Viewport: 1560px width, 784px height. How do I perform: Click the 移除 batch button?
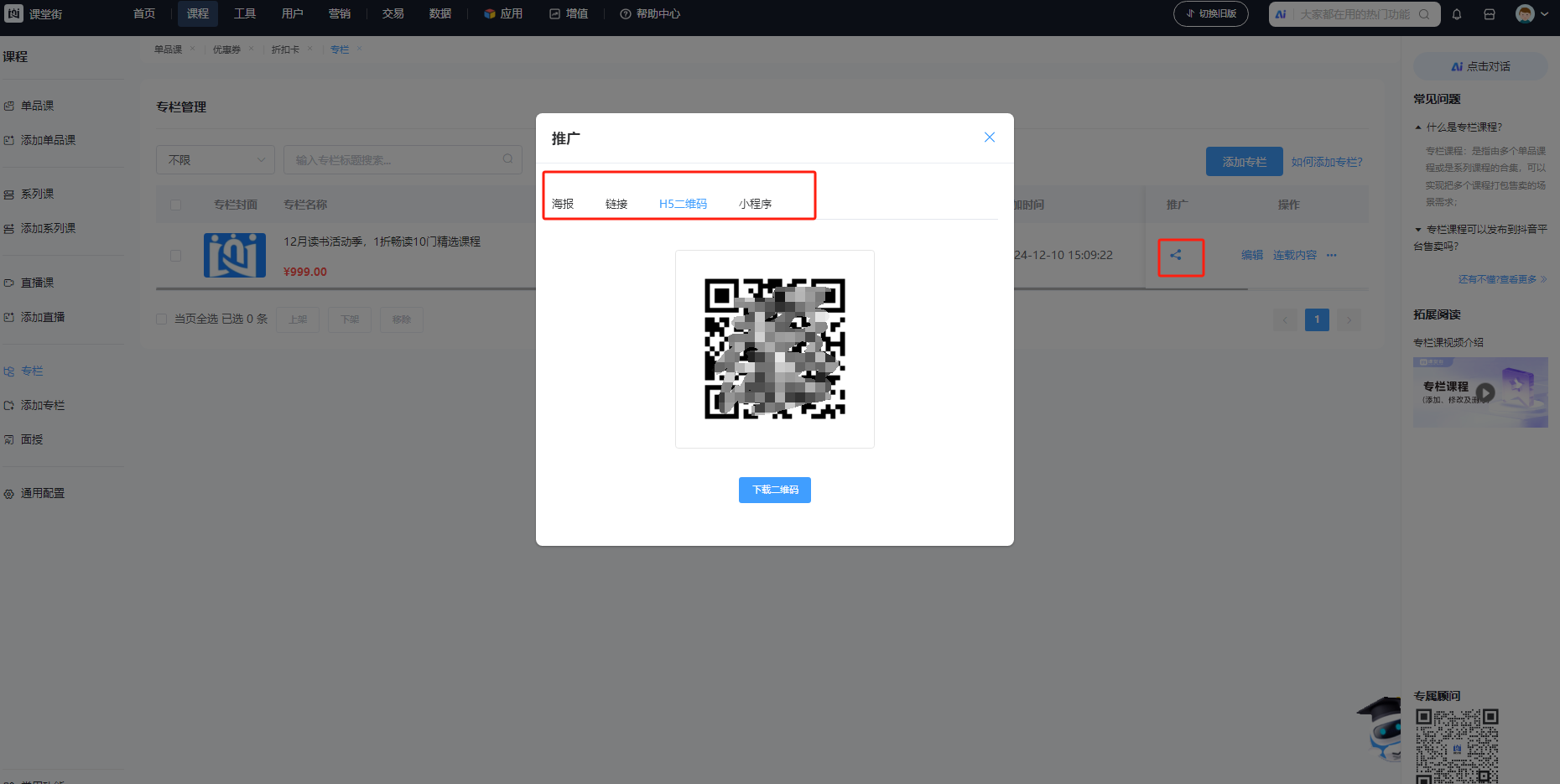coord(402,319)
